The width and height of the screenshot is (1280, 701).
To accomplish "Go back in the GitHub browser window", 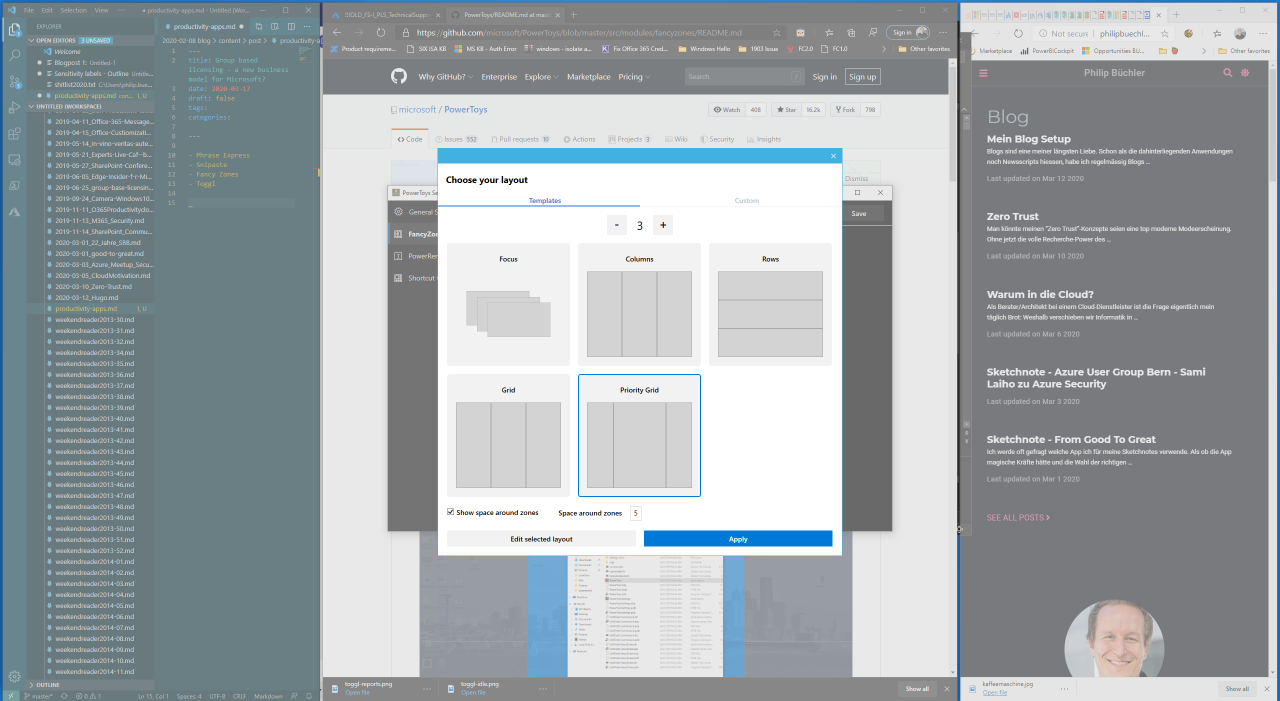I will (339, 32).
